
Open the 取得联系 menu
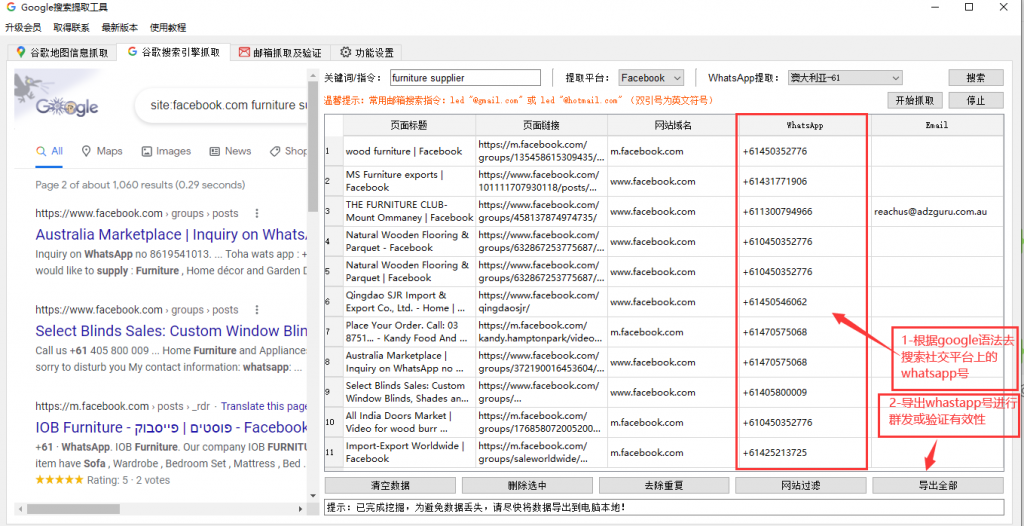[x=71, y=27]
